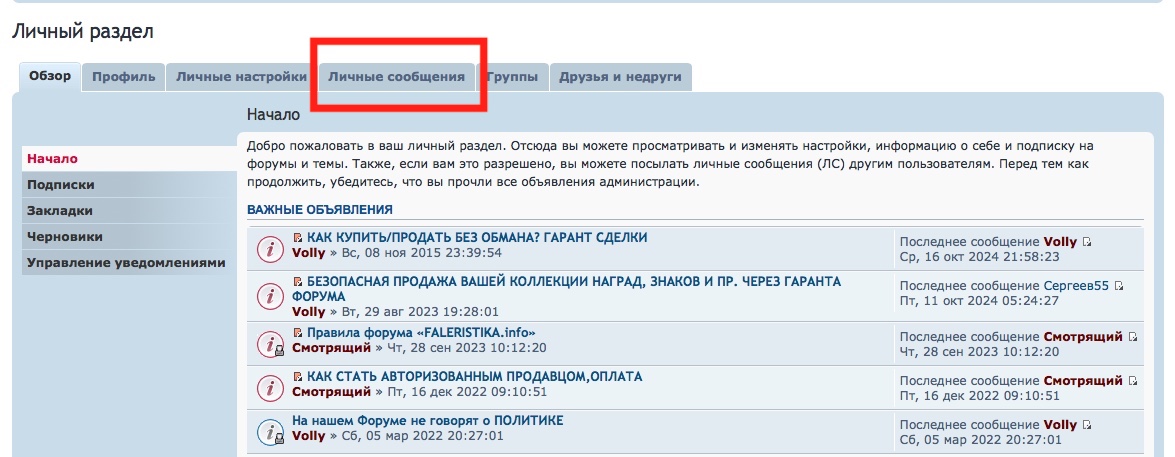The width and height of the screenshot is (1175, 457).
Task: Open last poster Volly dated 16 окт 2024
Action: 1060,242
